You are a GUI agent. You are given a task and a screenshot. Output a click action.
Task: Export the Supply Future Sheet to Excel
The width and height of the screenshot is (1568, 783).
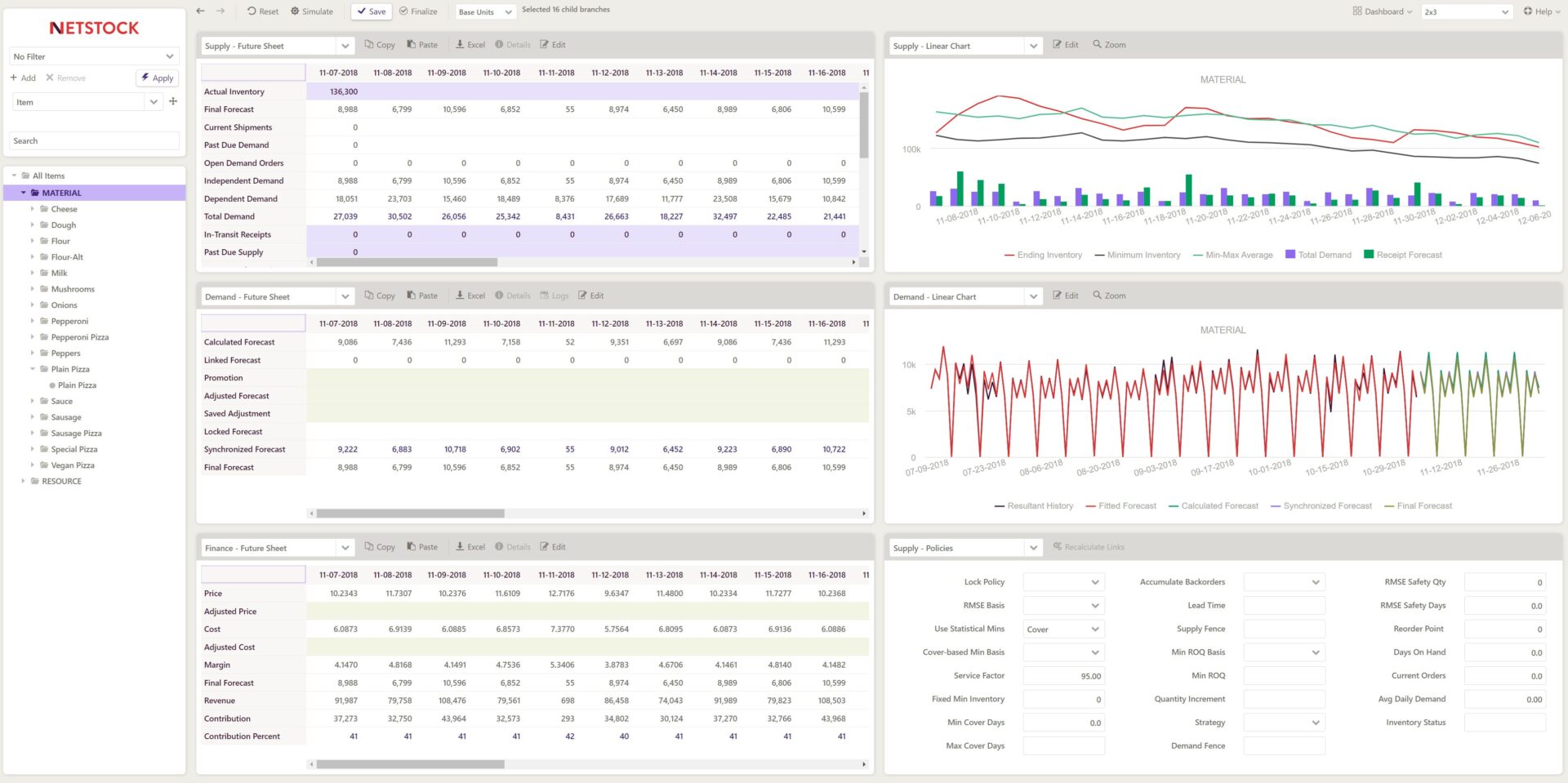tap(470, 45)
